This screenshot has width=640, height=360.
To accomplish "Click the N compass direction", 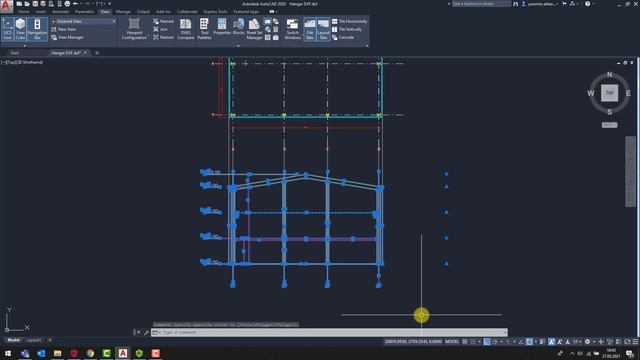I will click(x=609, y=75).
